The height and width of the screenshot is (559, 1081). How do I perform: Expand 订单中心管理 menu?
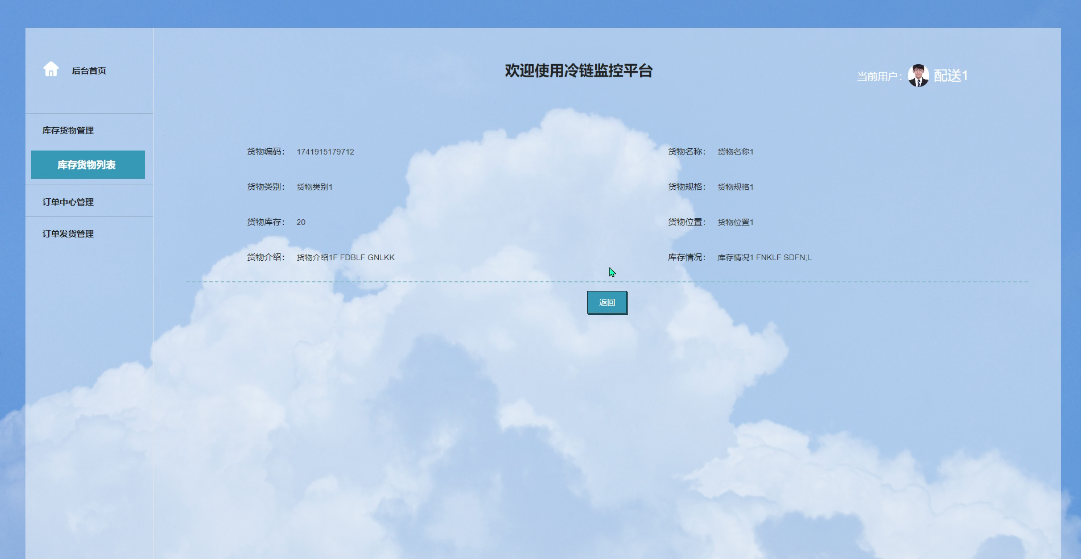pyautogui.click(x=68, y=202)
